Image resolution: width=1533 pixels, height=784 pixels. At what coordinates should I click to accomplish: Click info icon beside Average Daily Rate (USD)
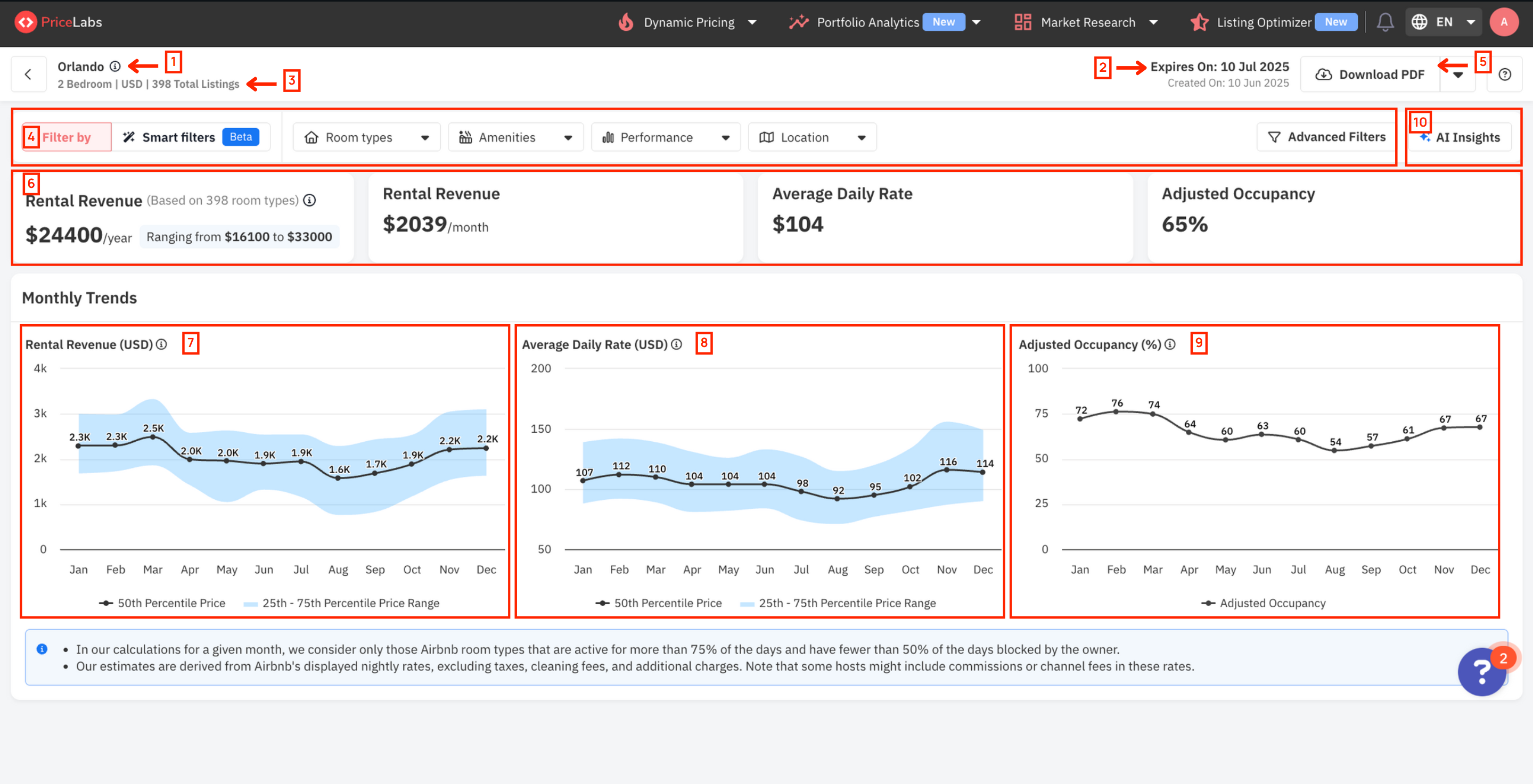[676, 344]
